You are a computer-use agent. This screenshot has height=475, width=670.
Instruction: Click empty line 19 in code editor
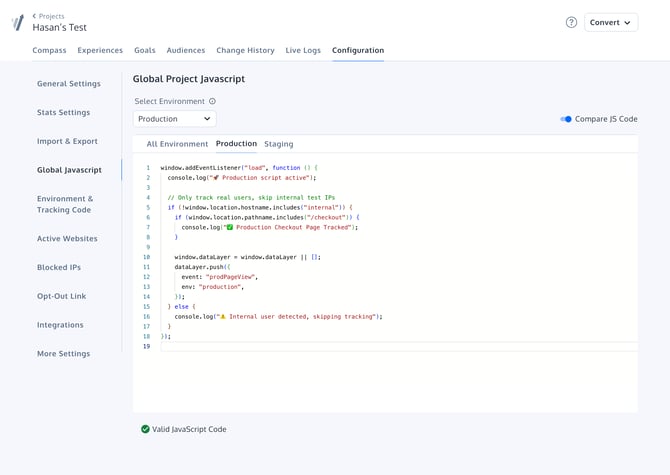(399, 346)
